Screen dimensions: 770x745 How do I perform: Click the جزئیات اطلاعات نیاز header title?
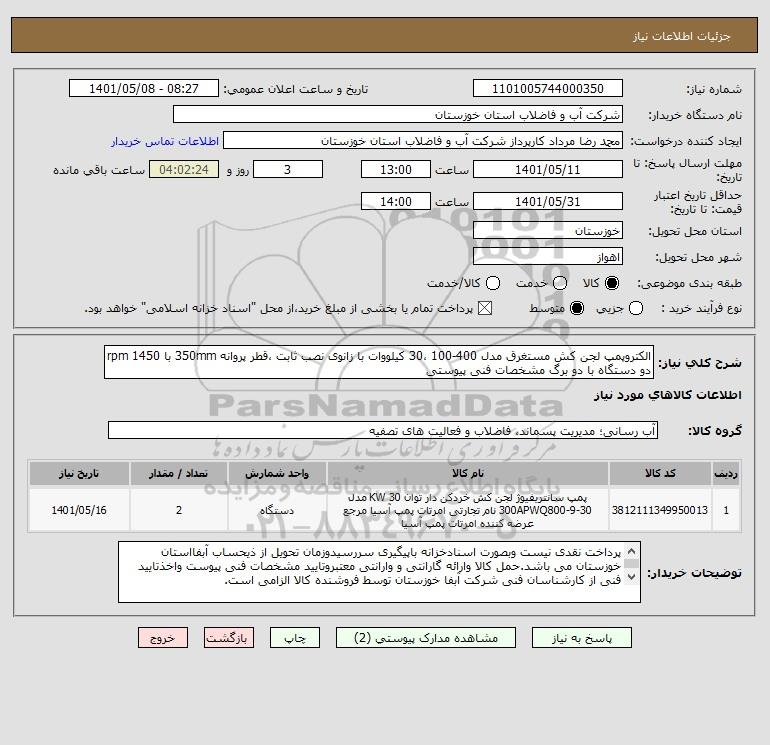point(682,36)
